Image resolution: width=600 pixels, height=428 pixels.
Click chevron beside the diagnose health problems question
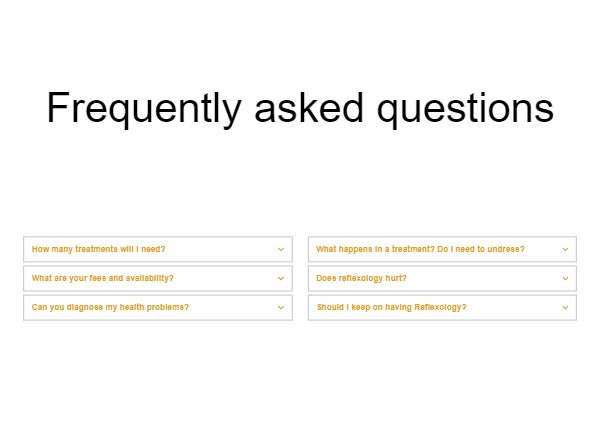pyautogui.click(x=281, y=307)
